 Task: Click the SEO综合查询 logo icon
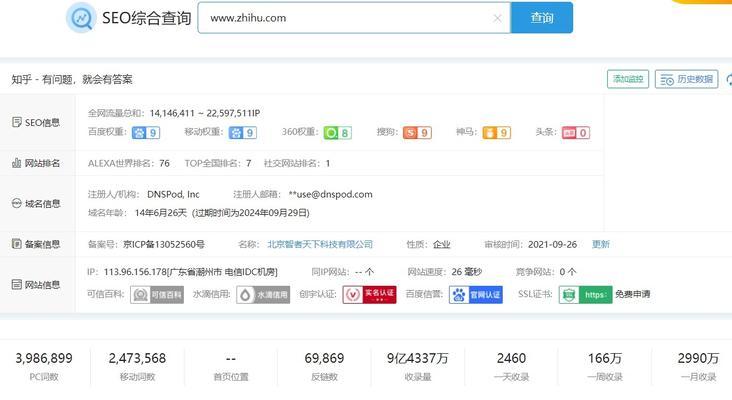[x=81, y=18]
